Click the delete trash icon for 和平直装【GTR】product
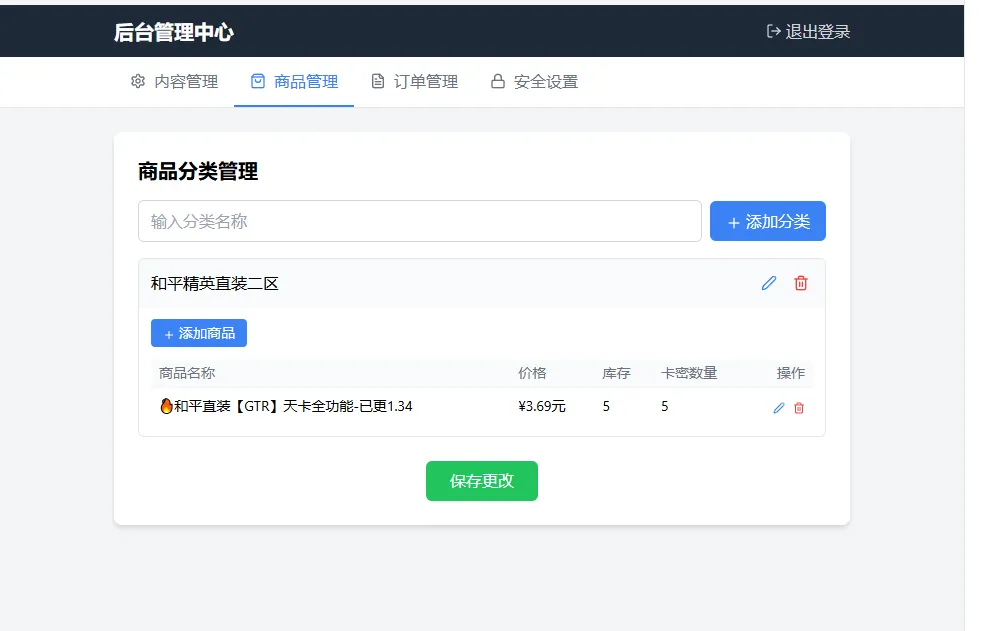The width and height of the screenshot is (981, 631). [801, 408]
